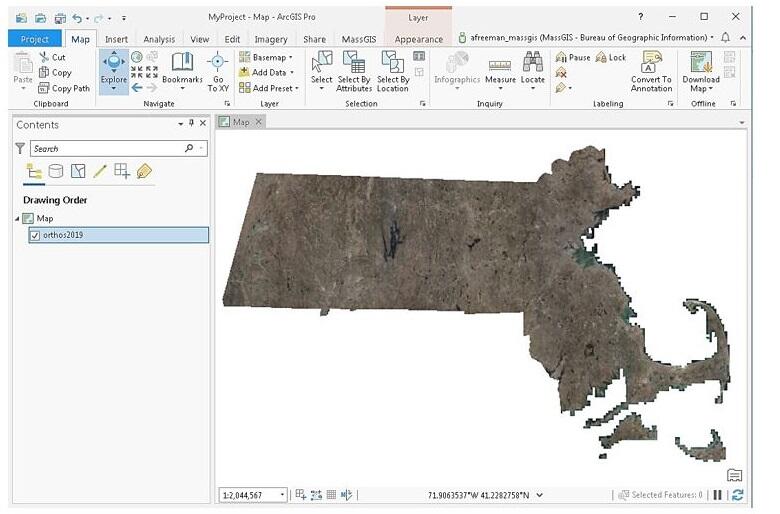Uncheck the orthos2019 layer visibility

pyautogui.click(x=35, y=235)
